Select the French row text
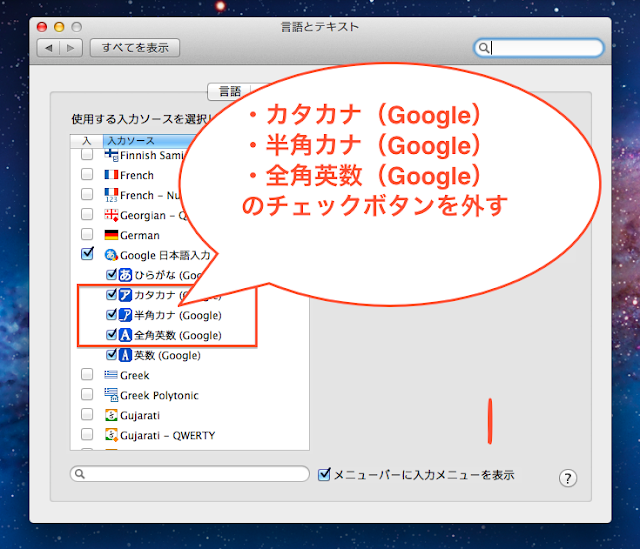 point(137,176)
